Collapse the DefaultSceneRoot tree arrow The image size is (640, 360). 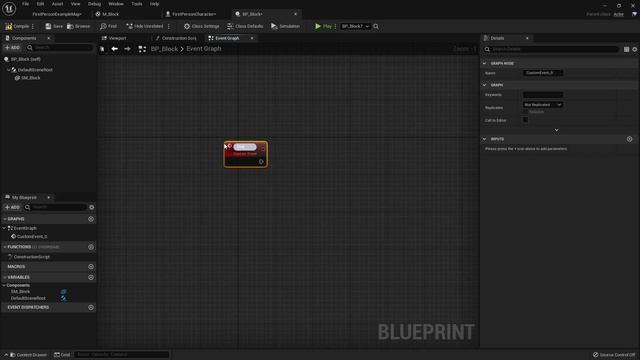coord(8,70)
